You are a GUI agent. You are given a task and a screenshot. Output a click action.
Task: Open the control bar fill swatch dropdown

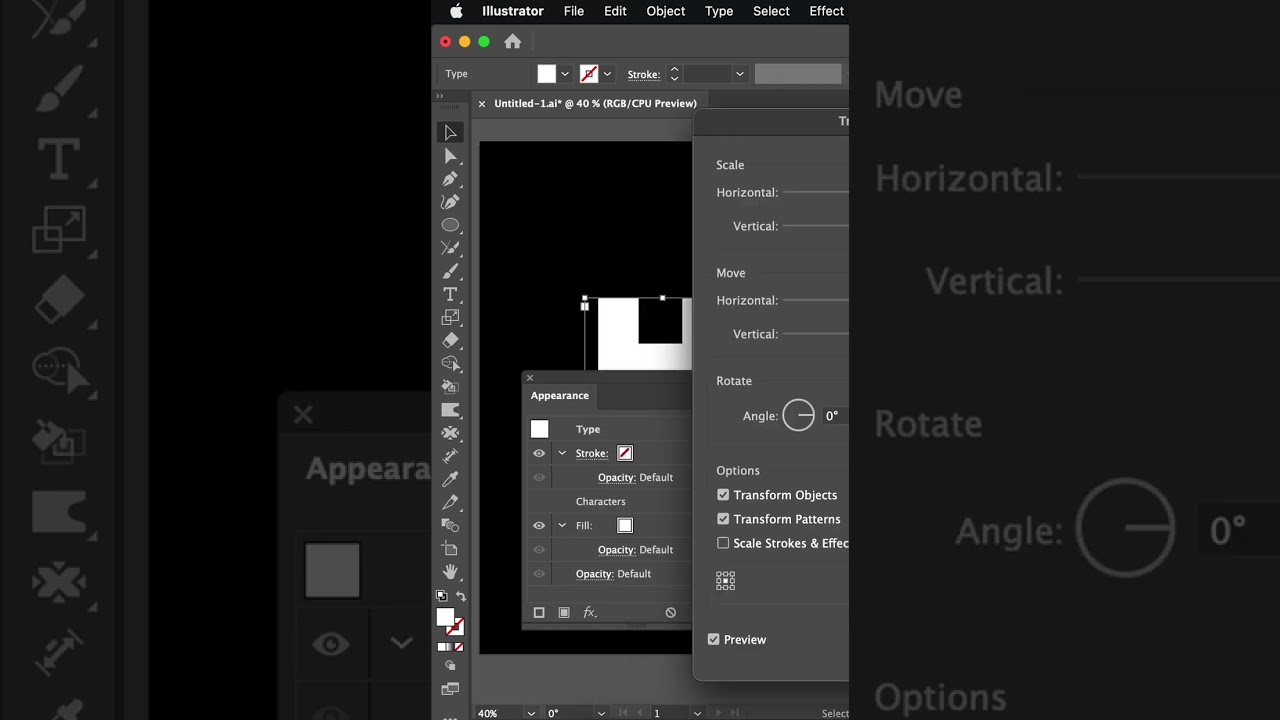click(x=565, y=74)
